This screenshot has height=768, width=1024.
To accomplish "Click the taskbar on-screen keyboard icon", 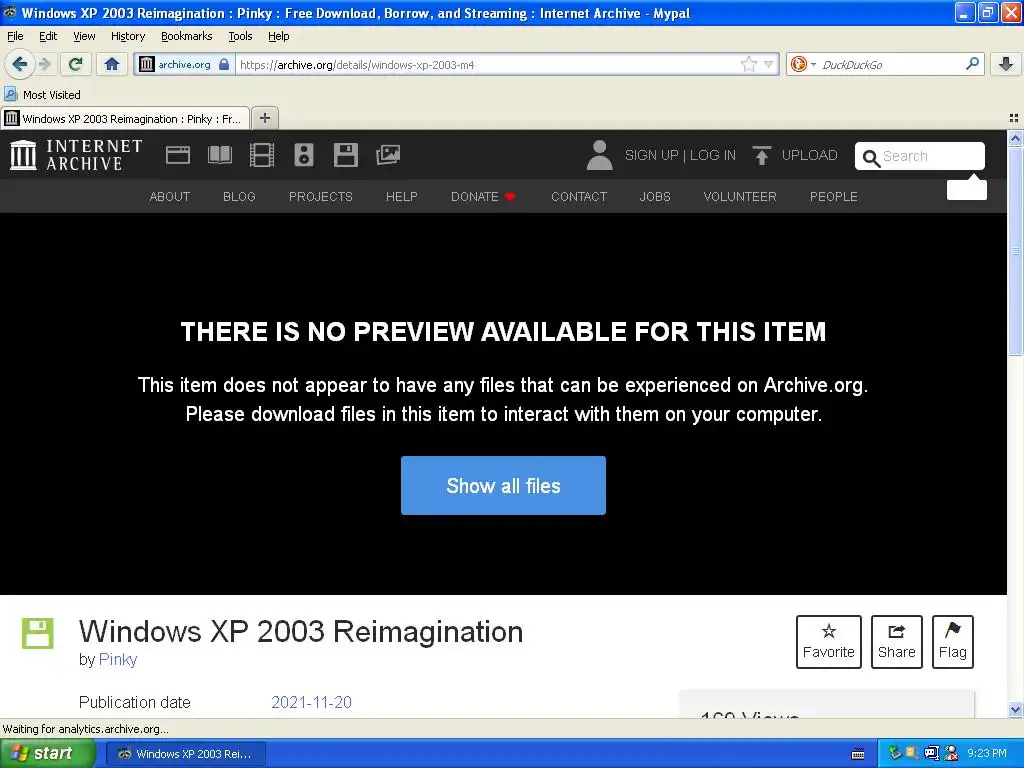I will 858,754.
